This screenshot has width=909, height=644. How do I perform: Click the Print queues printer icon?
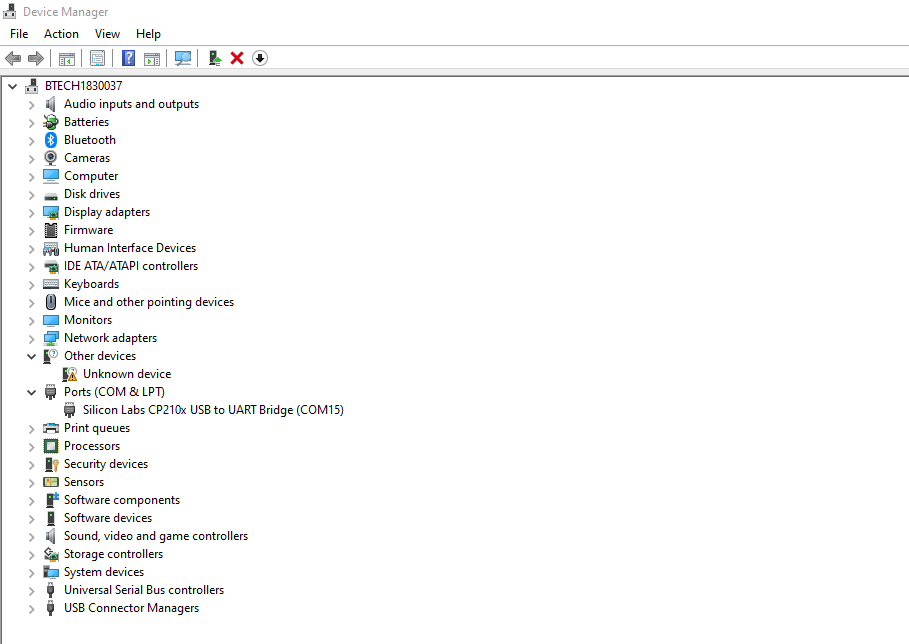coord(51,428)
